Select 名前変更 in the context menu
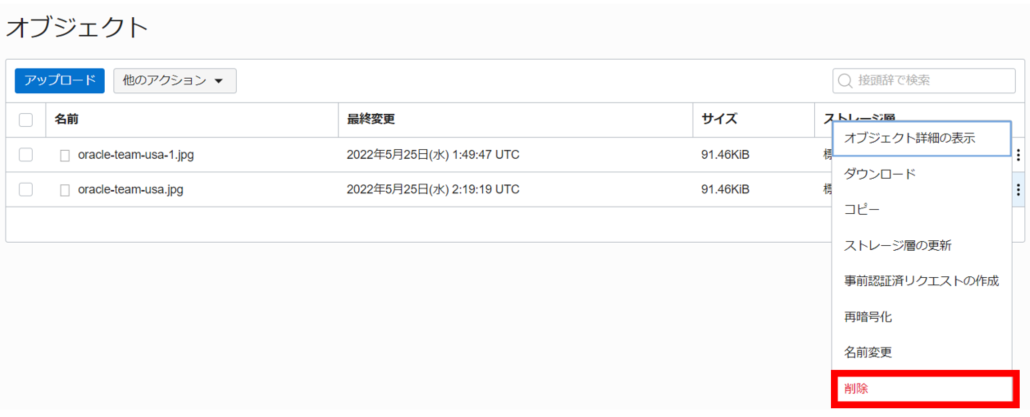Viewport: 1030px width, 417px height. [868, 352]
